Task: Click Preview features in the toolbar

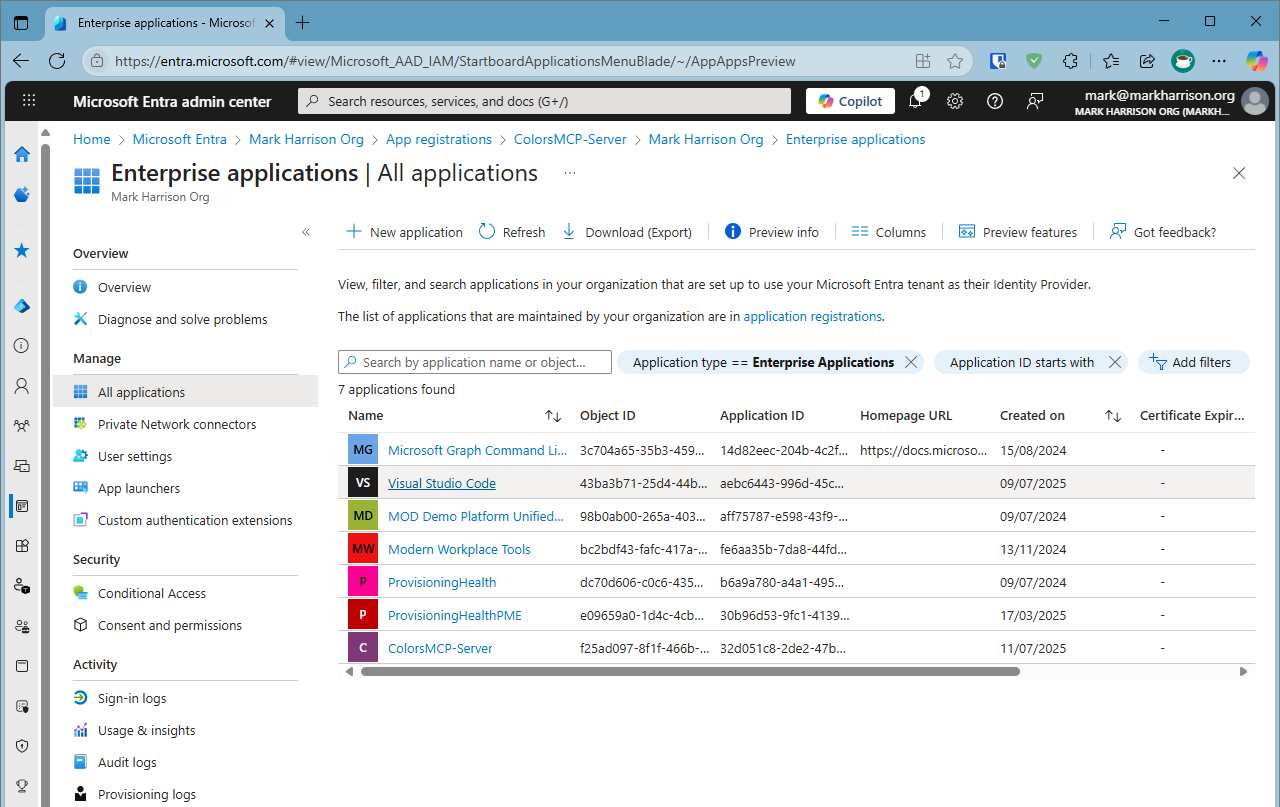Action: pos(1017,231)
